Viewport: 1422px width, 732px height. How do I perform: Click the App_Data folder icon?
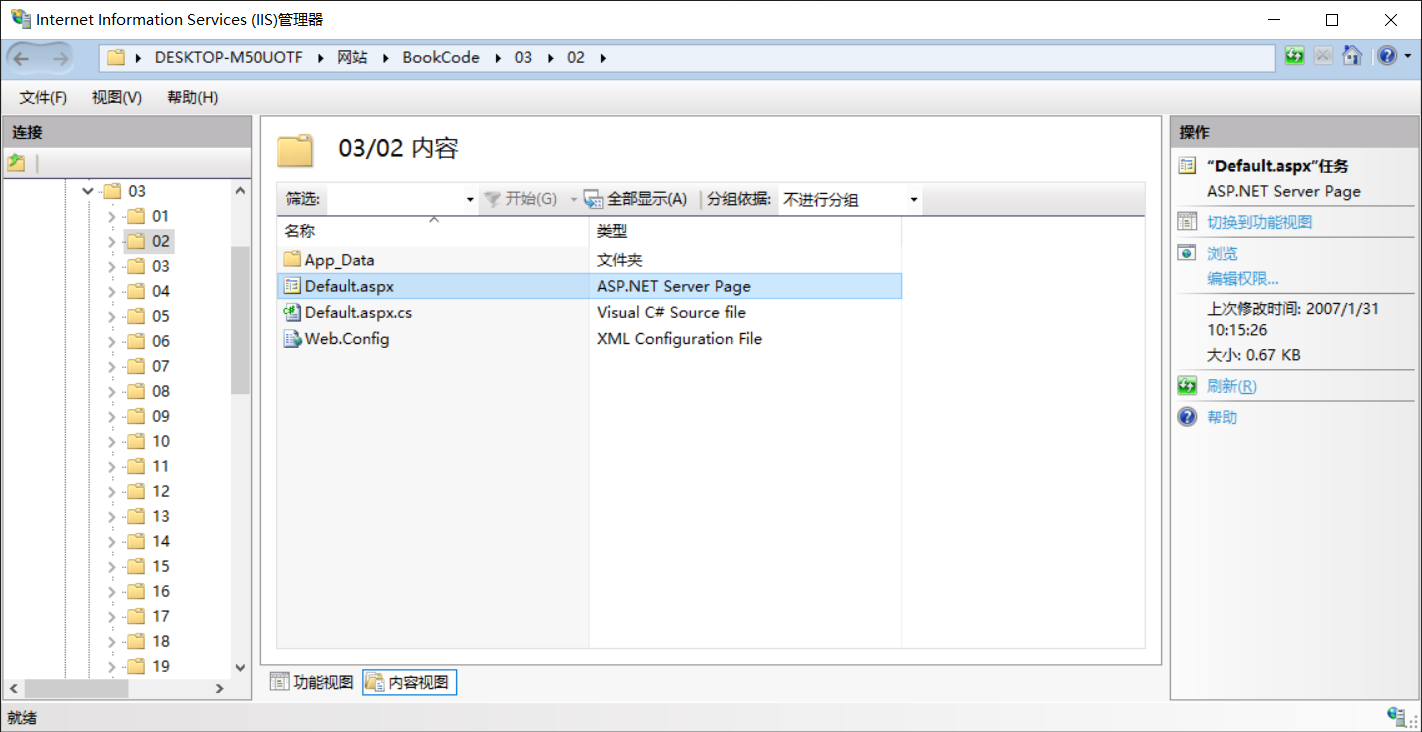point(292,260)
